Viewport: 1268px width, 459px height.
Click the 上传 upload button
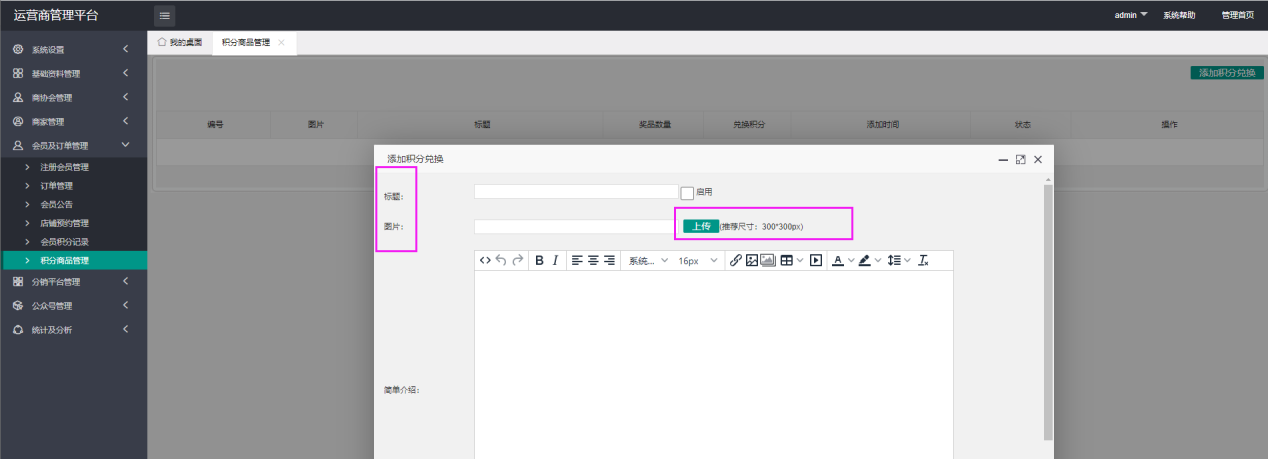tap(701, 226)
